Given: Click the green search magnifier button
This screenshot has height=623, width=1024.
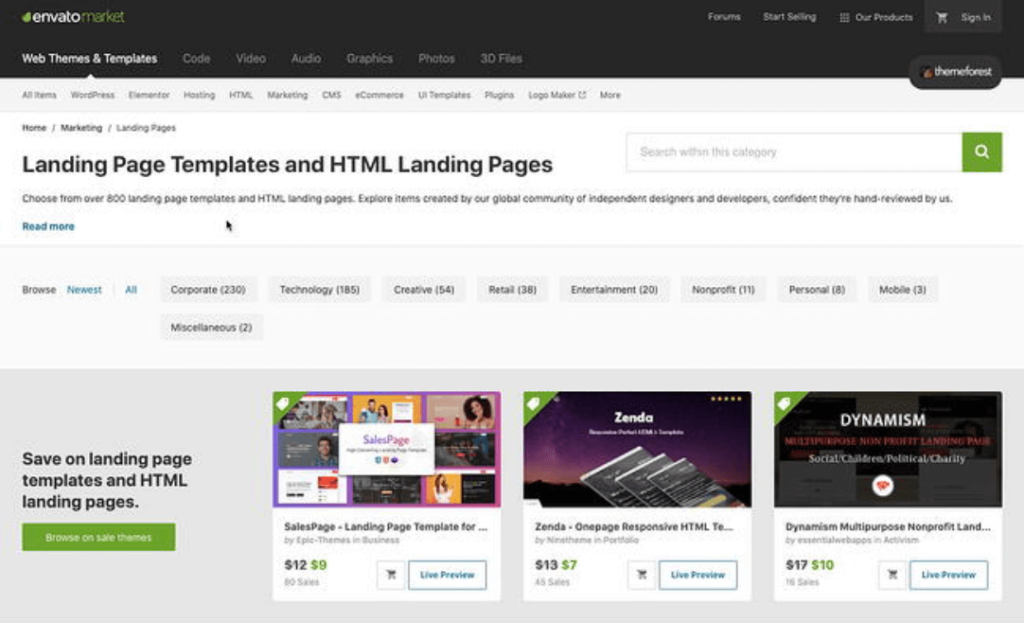Looking at the screenshot, I should (982, 152).
